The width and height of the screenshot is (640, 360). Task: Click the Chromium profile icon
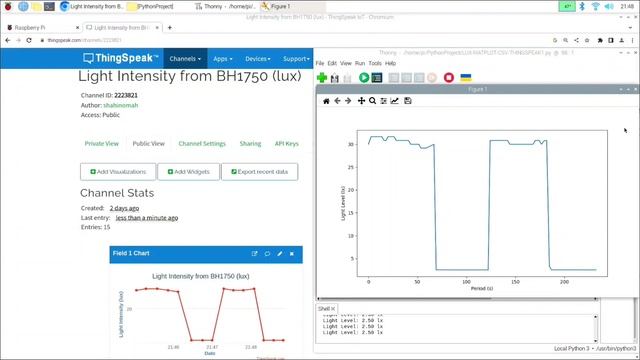point(622,40)
